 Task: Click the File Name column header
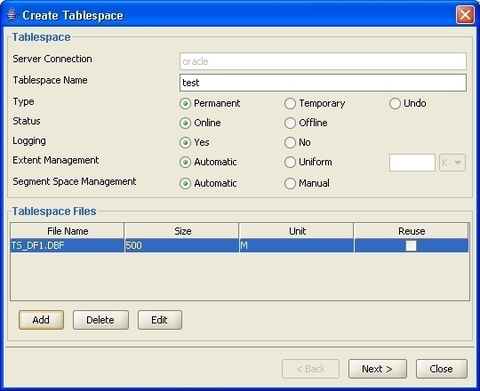[67, 231]
